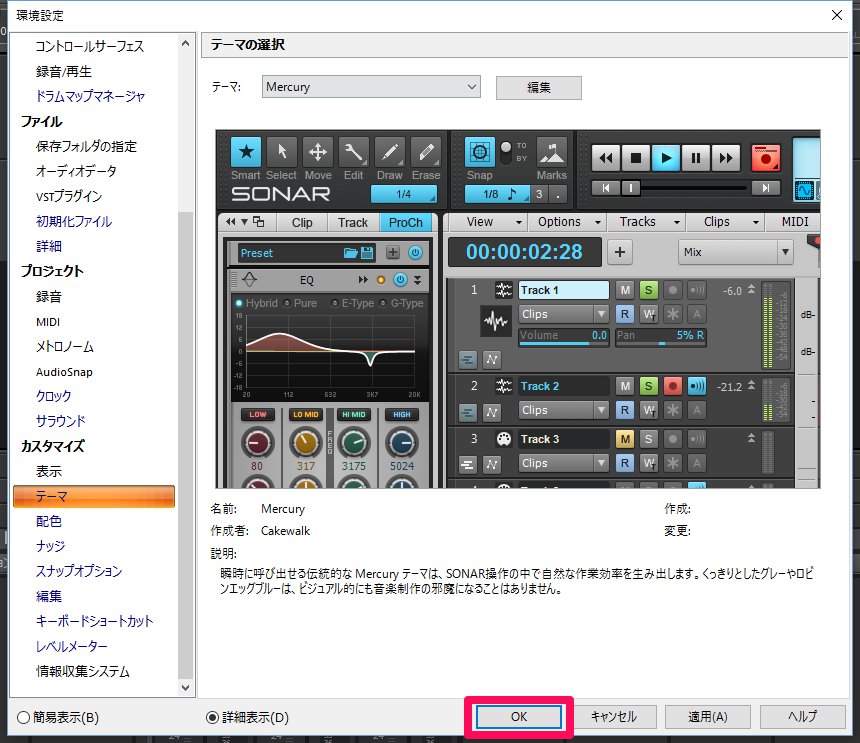Toggle Mute on Track 1 in preview
The image size is (860, 743).
(625, 290)
